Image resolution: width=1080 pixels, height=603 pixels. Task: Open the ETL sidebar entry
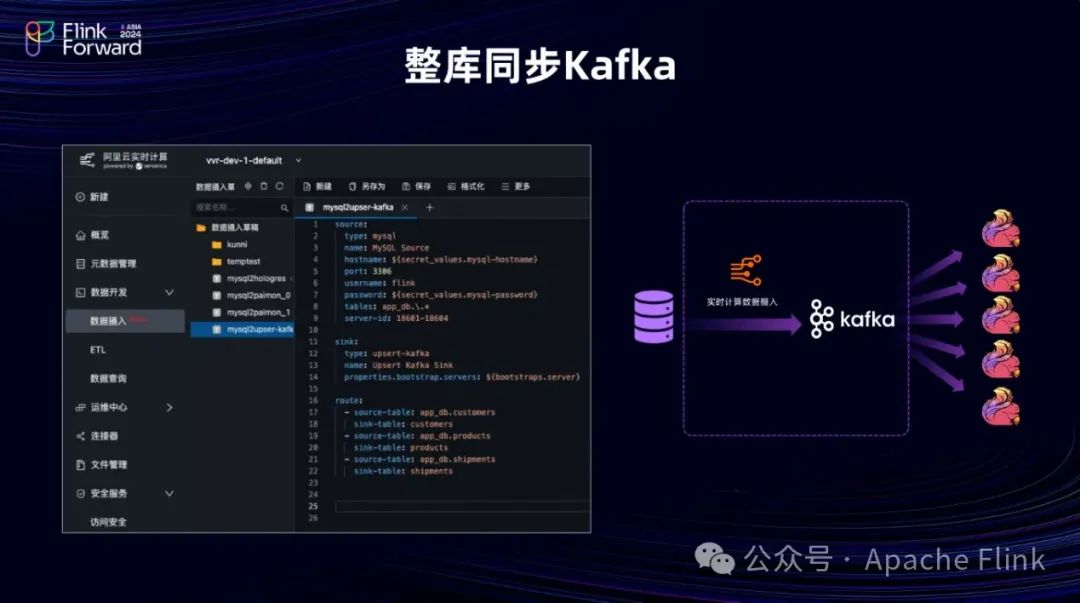coord(98,350)
